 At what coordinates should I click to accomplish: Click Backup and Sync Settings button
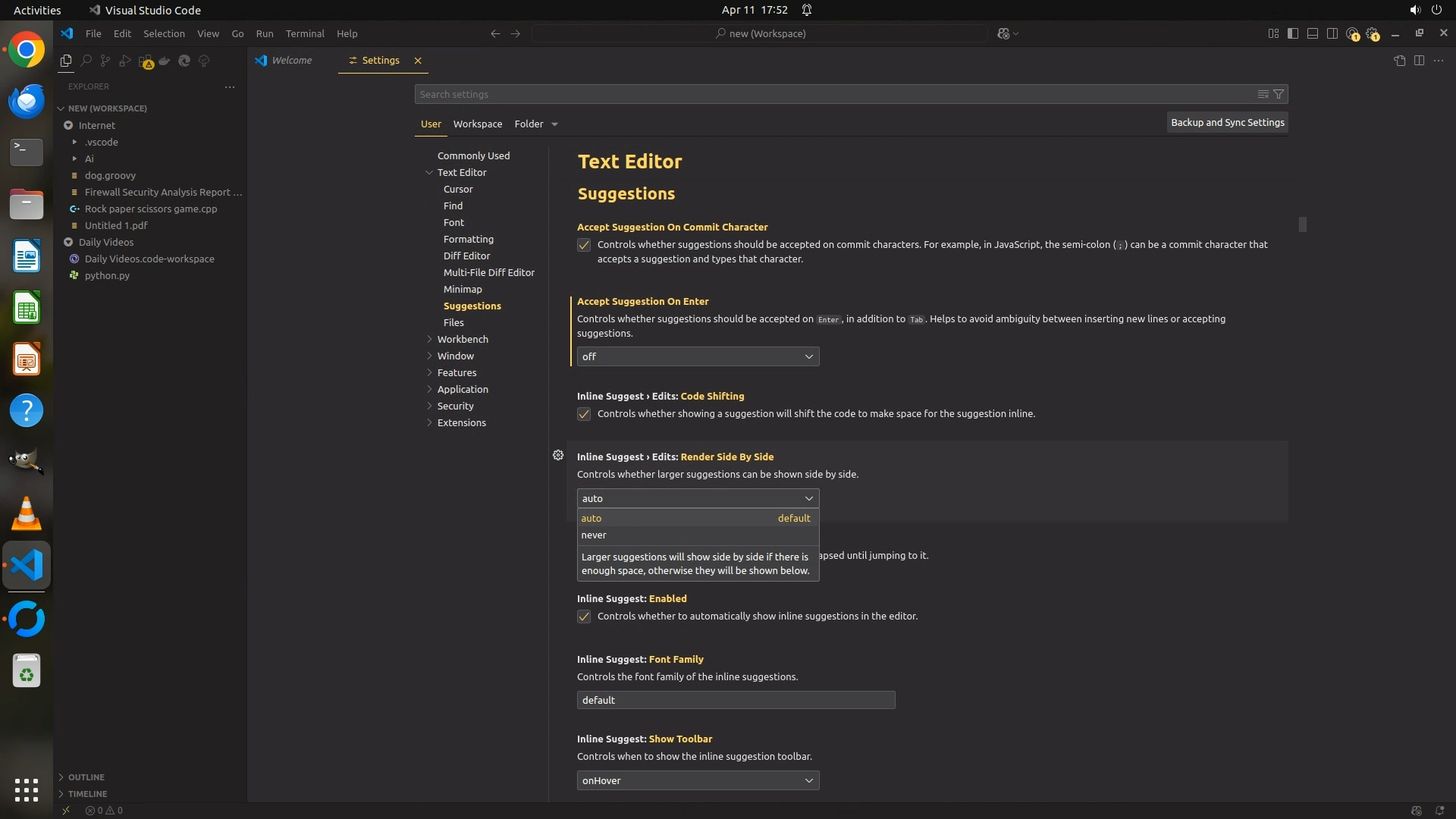coord(1227,122)
